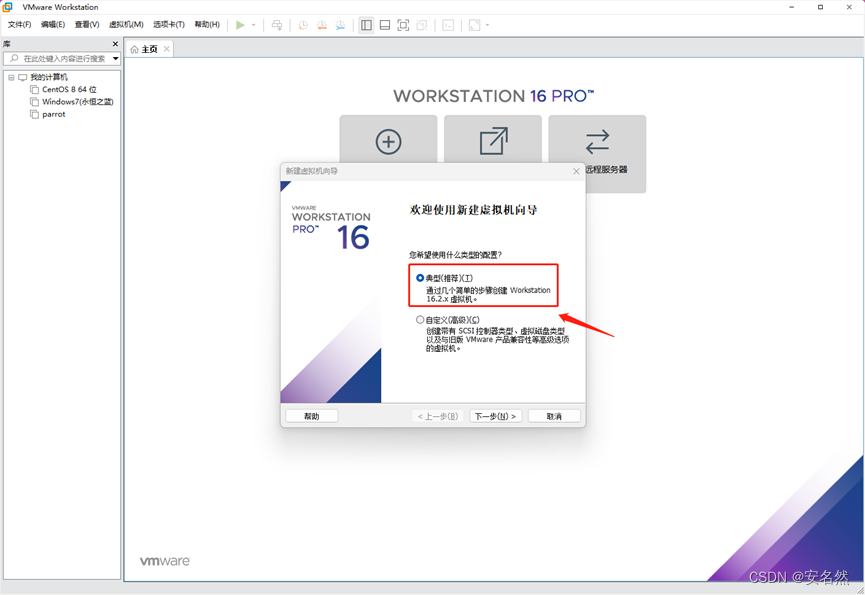Select the CentOS 8 64 位 virtual machine

pos(70,89)
